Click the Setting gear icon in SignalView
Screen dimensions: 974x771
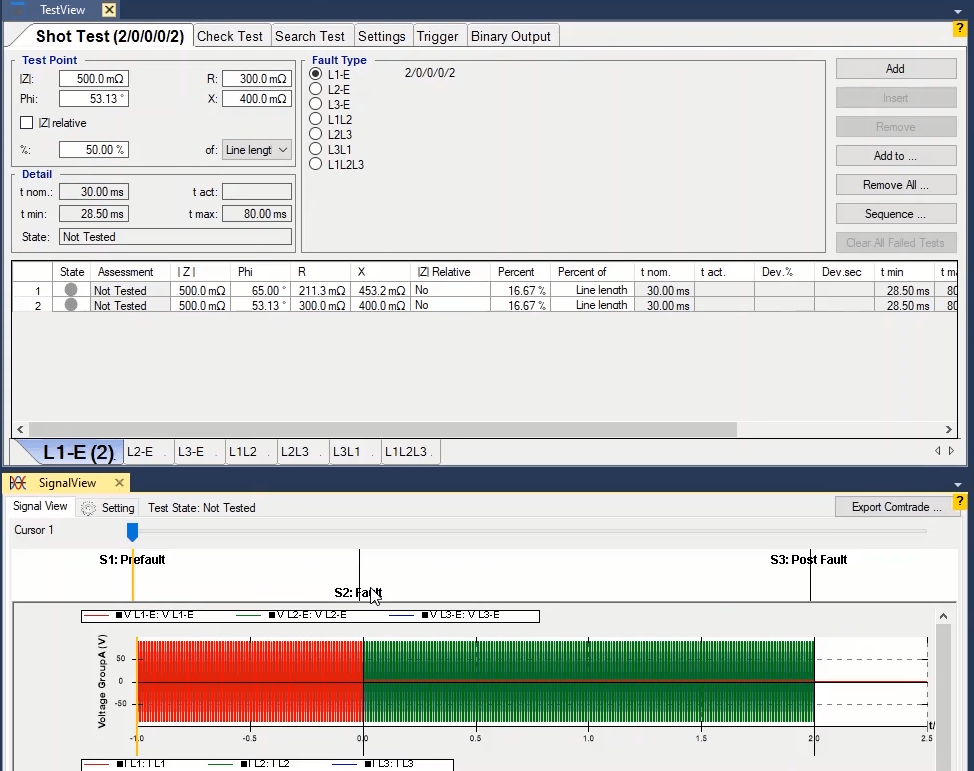(x=88, y=508)
